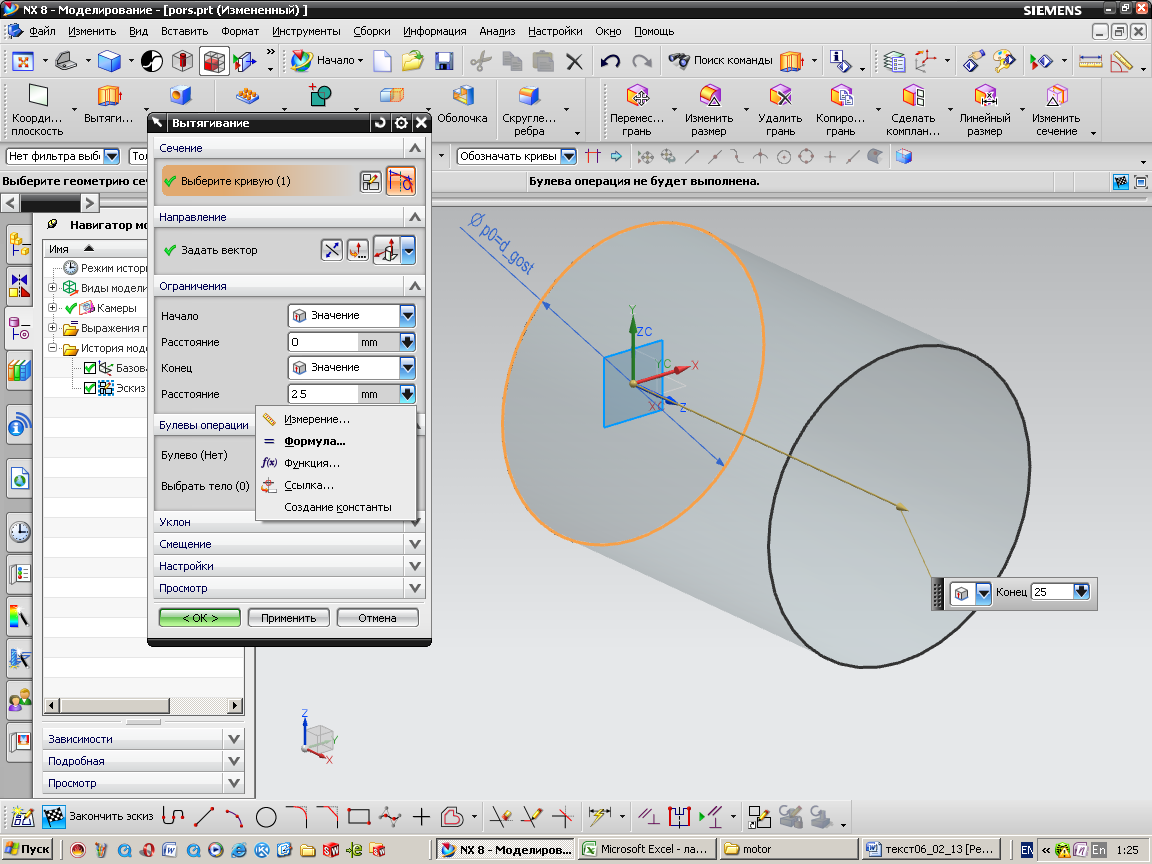The width and height of the screenshot is (1152, 864).
Task: Open the Вставить menu
Action: [184, 32]
